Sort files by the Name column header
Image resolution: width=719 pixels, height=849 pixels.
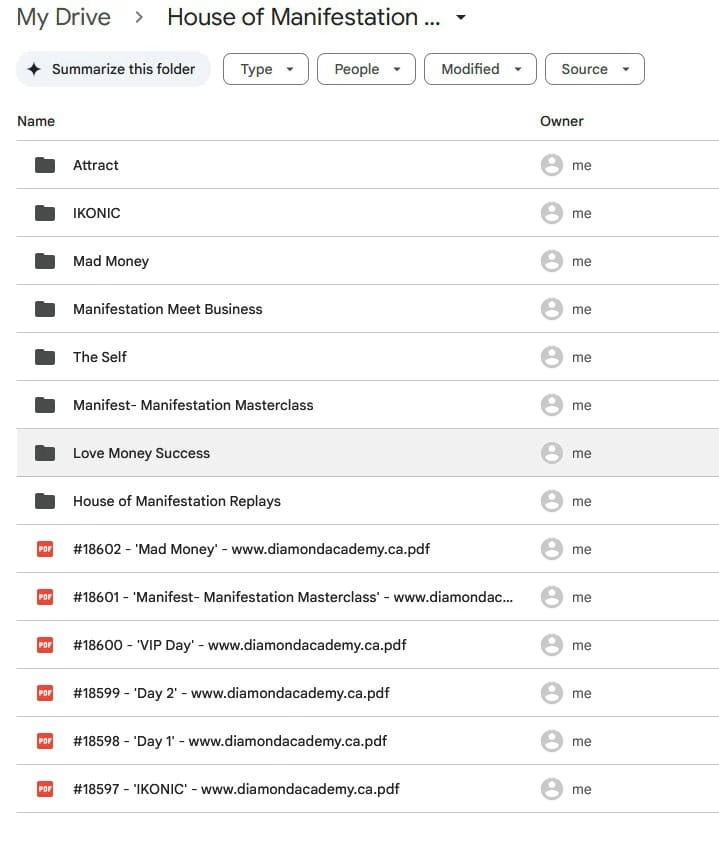click(x=36, y=121)
